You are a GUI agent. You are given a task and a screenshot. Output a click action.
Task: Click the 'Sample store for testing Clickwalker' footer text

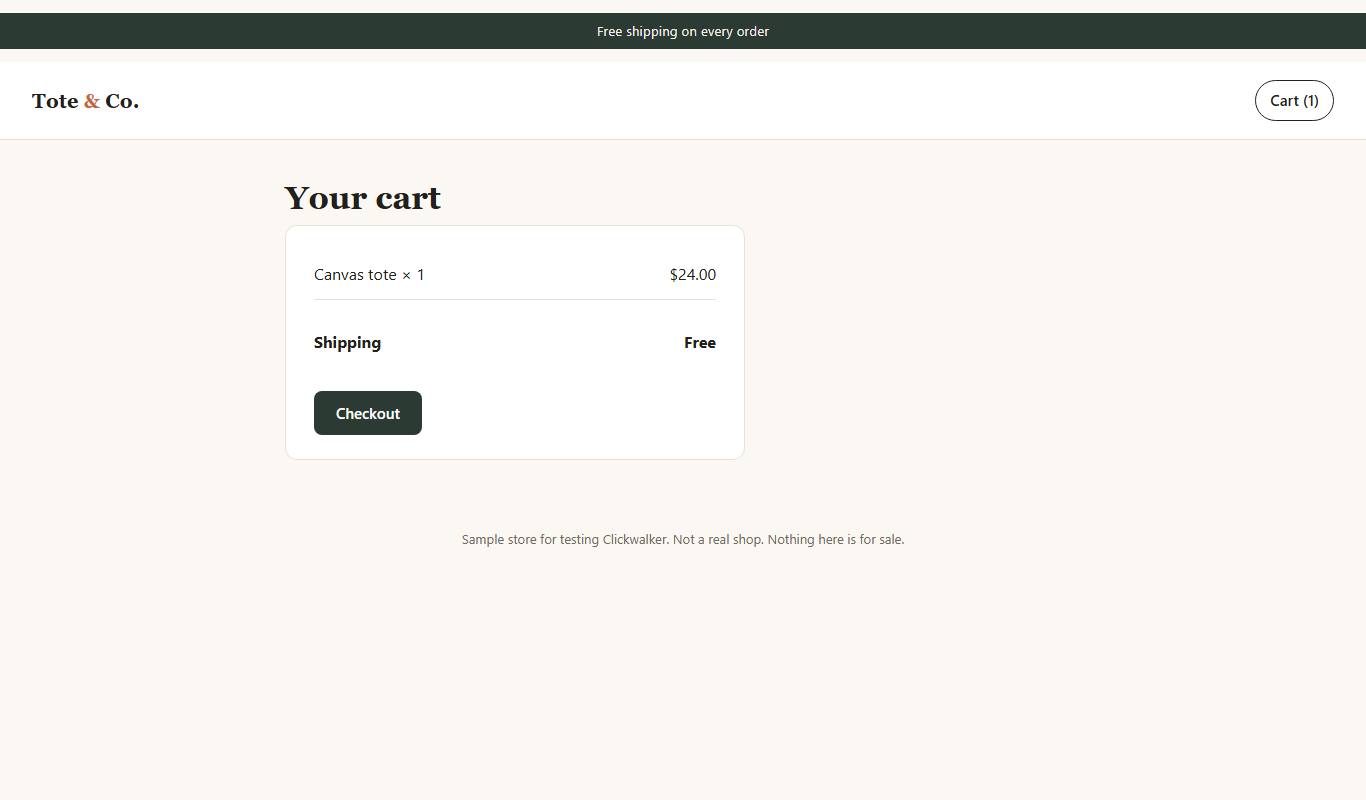click(x=683, y=539)
